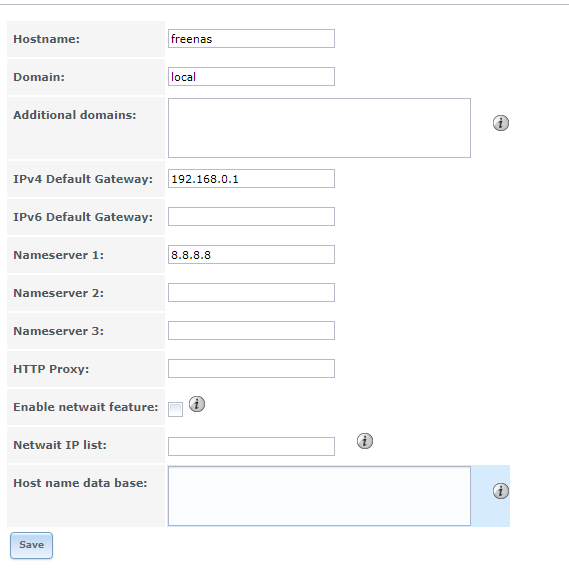
Task: Click the Hostname label
Action: coord(46,39)
